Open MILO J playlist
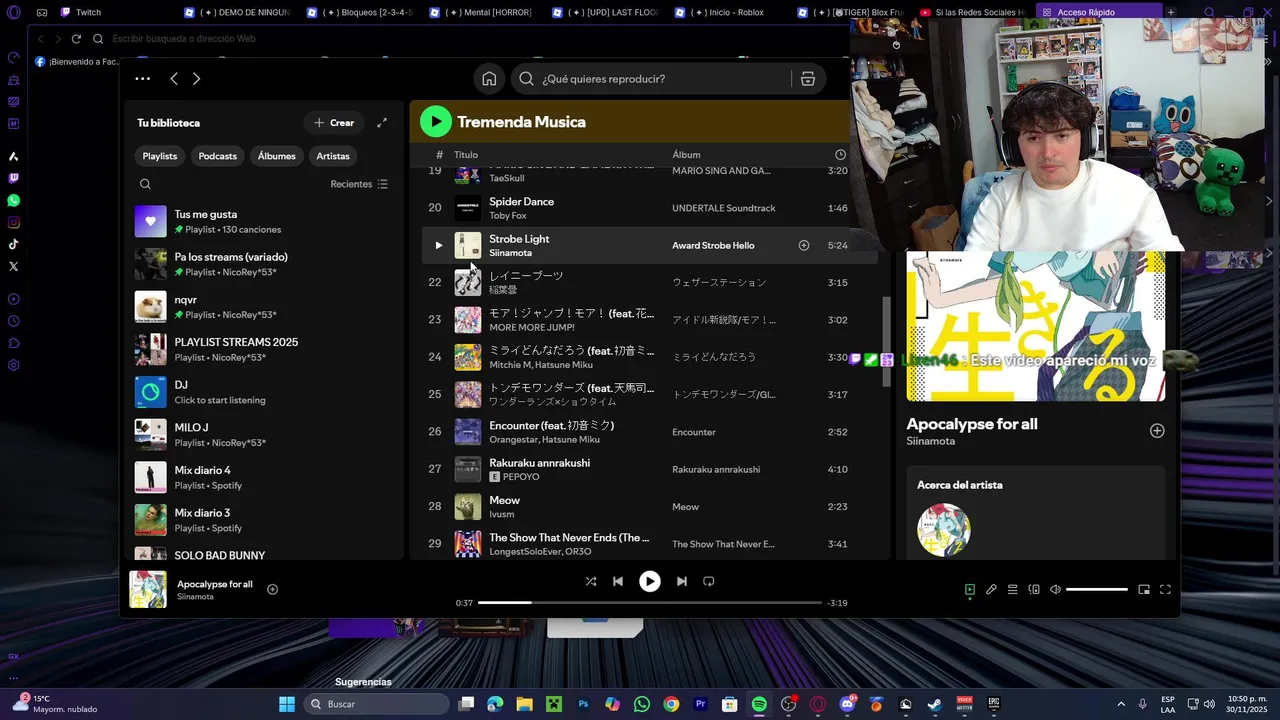This screenshot has width=1280, height=720. (264, 435)
